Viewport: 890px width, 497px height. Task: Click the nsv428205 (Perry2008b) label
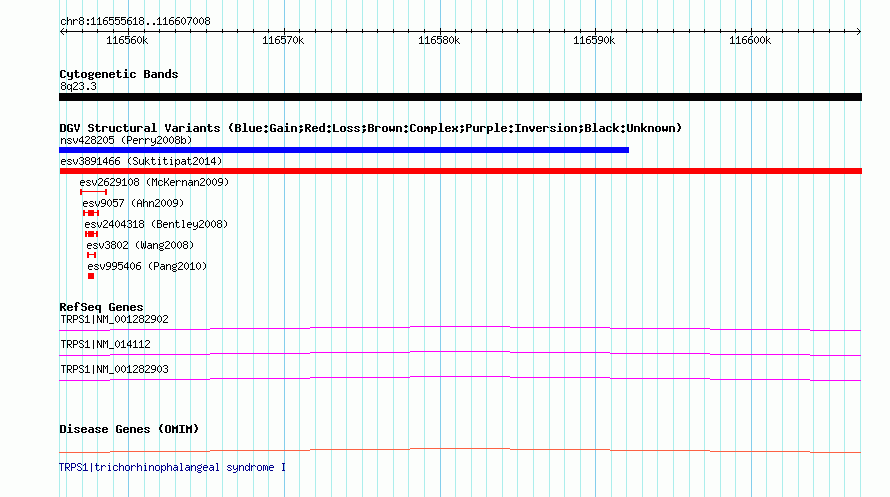pyautogui.click(x=126, y=140)
